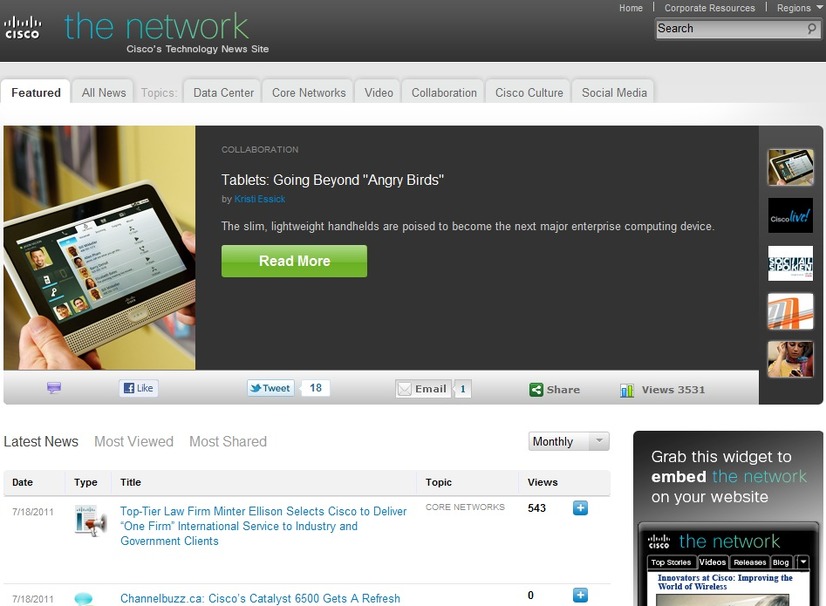Open the Video topic tab
Screen dimensions: 826x606
(379, 93)
